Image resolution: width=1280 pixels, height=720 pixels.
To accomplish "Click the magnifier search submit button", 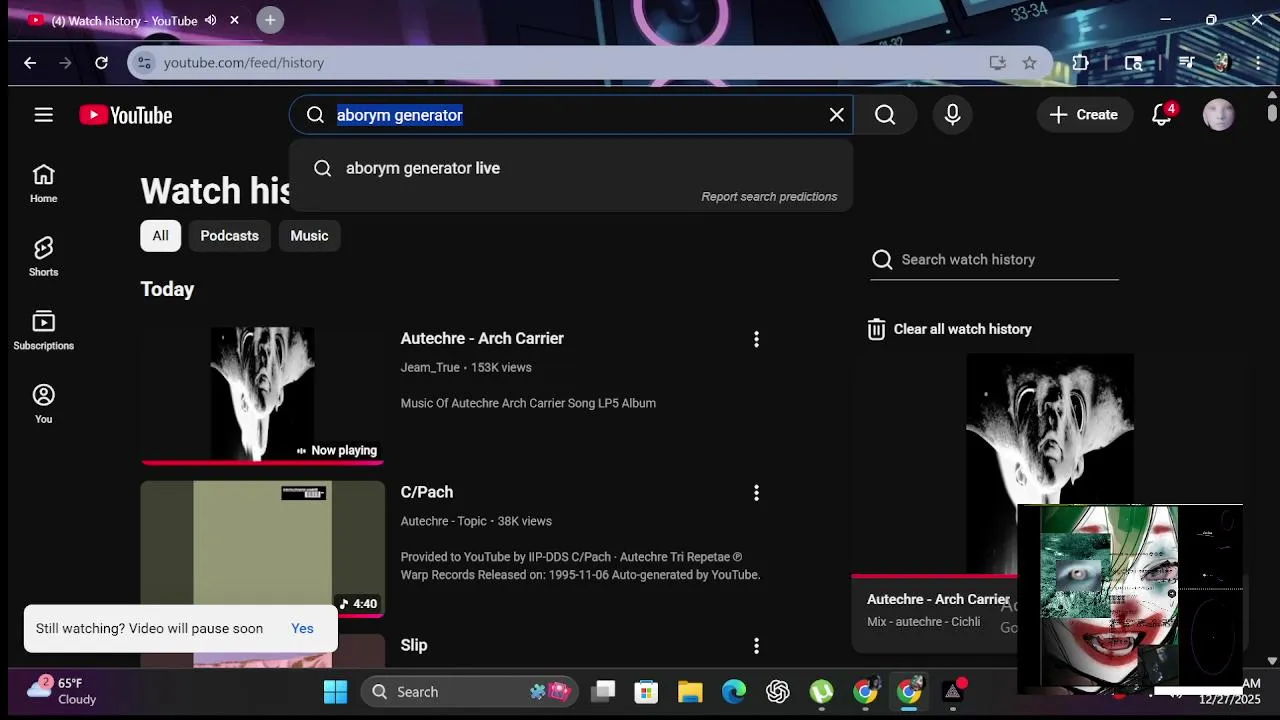I will [x=885, y=115].
